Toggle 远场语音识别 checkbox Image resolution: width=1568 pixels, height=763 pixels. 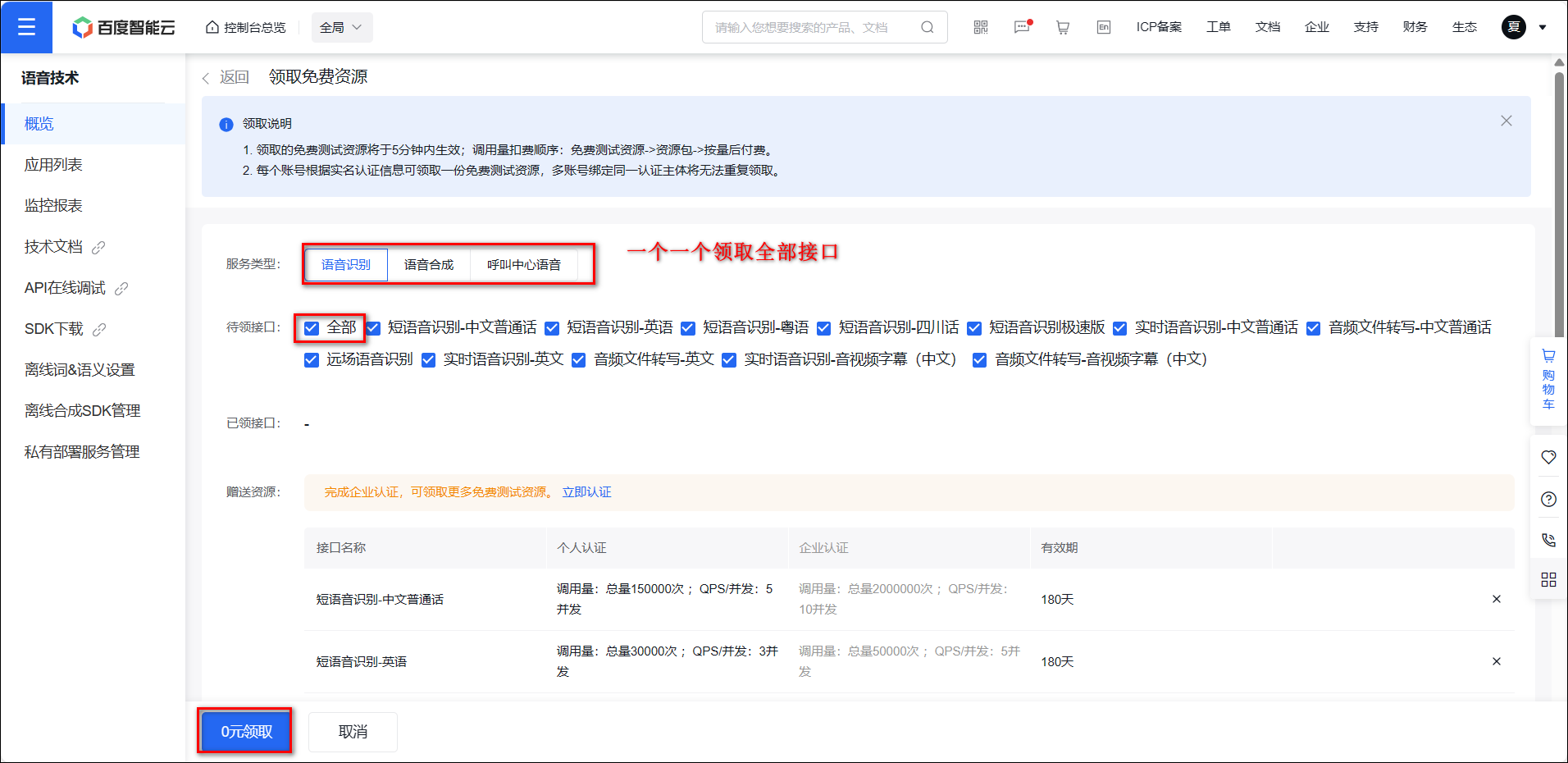click(312, 360)
